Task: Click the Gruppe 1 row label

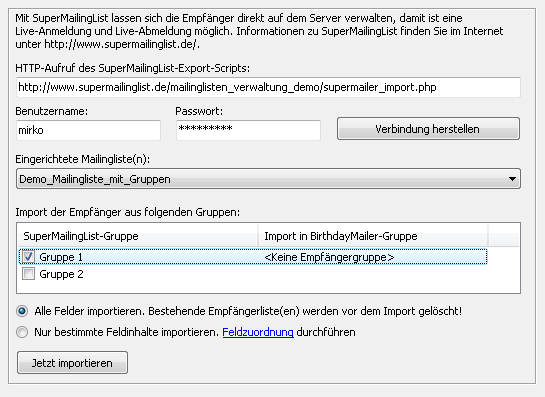Action: (61, 257)
